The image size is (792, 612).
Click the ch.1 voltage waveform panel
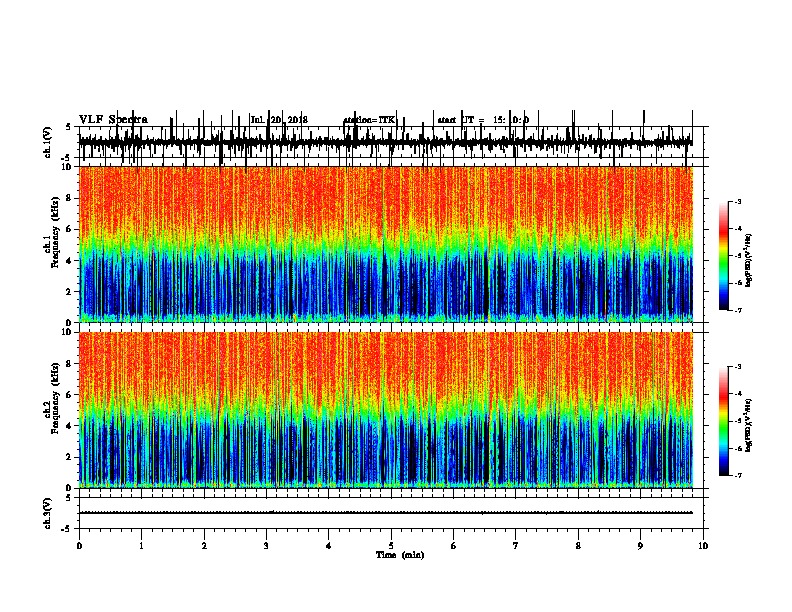(391, 142)
